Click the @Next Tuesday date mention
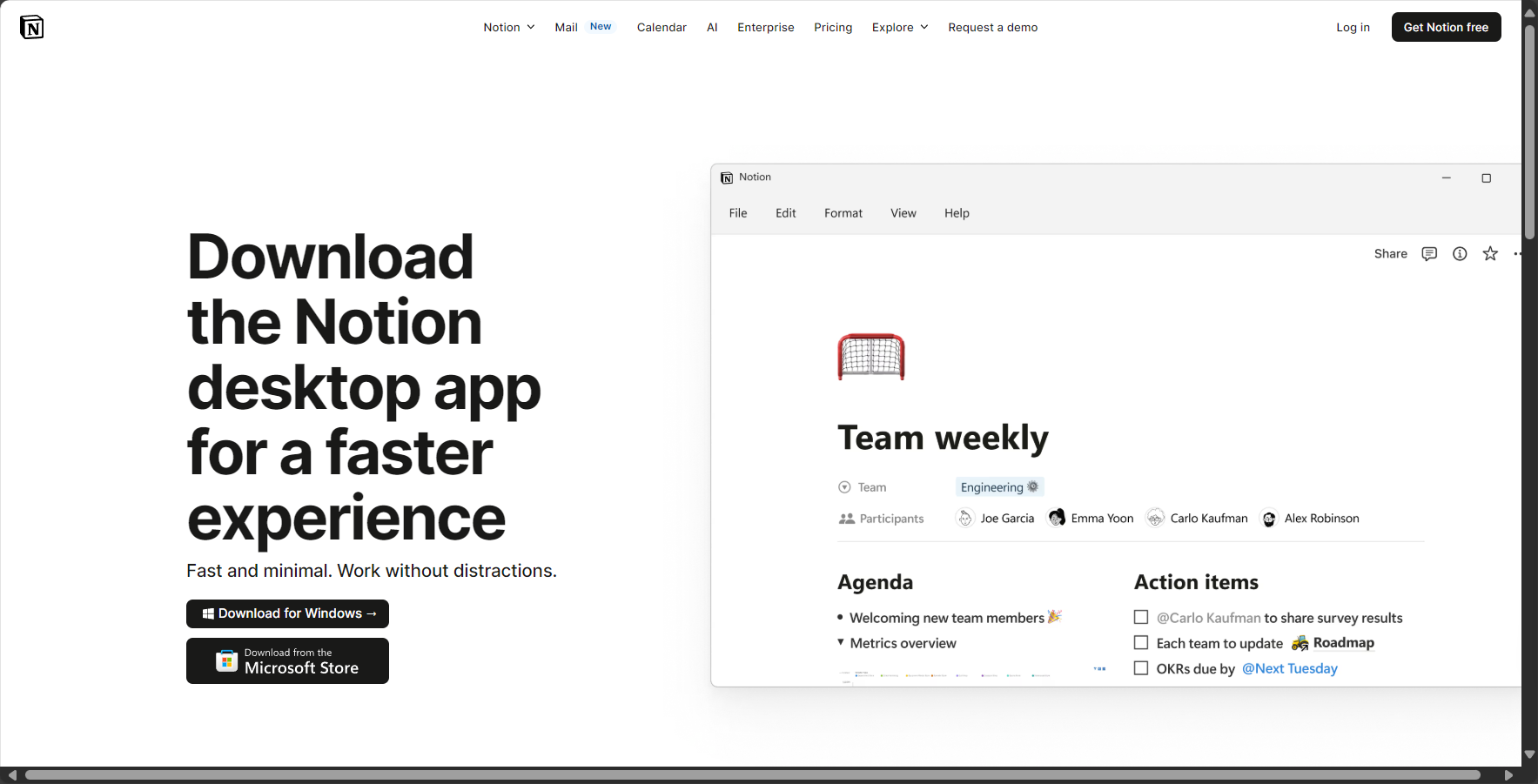 pos(1289,668)
